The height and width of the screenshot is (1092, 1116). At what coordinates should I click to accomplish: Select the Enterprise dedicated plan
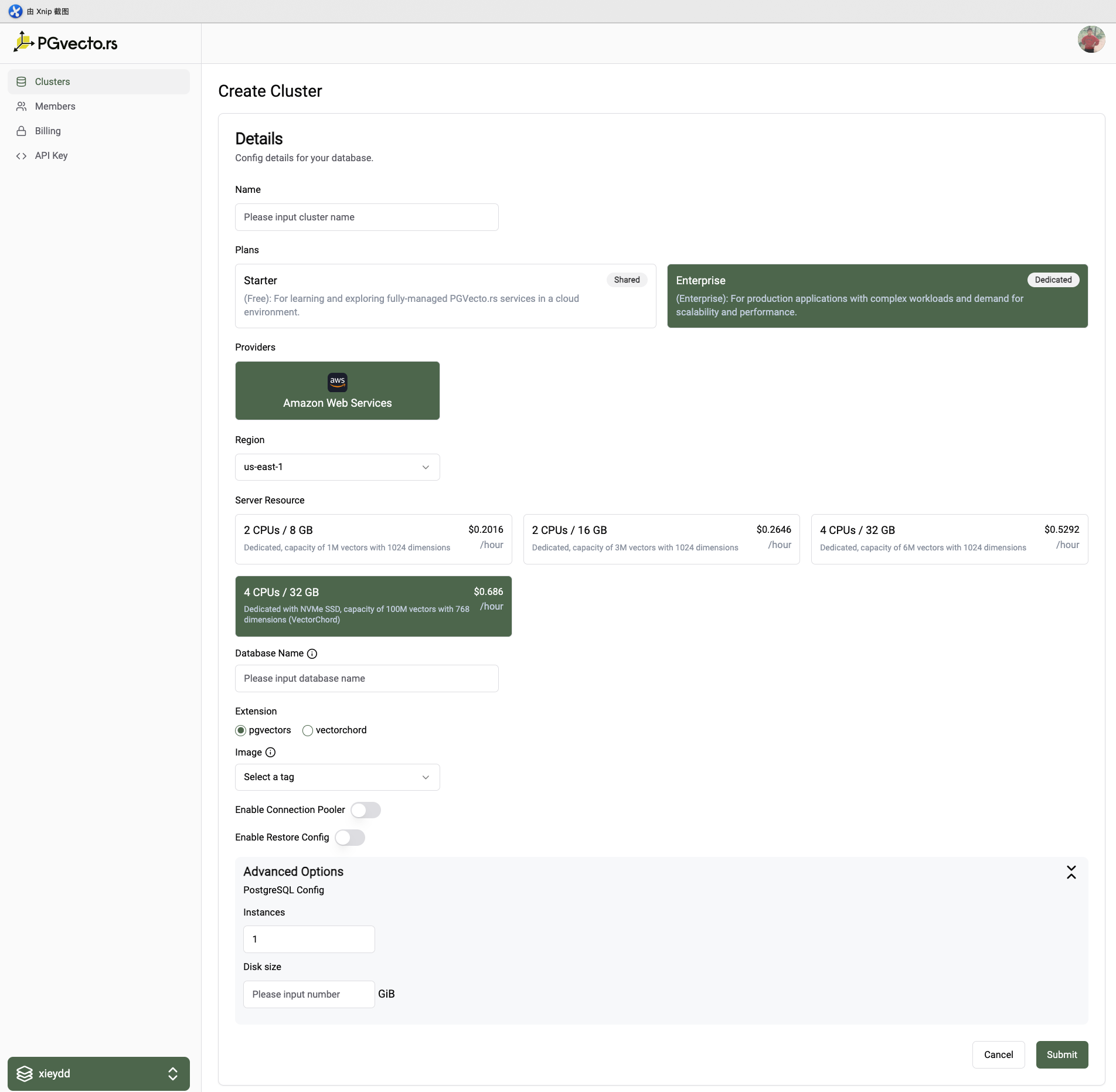[877, 296]
